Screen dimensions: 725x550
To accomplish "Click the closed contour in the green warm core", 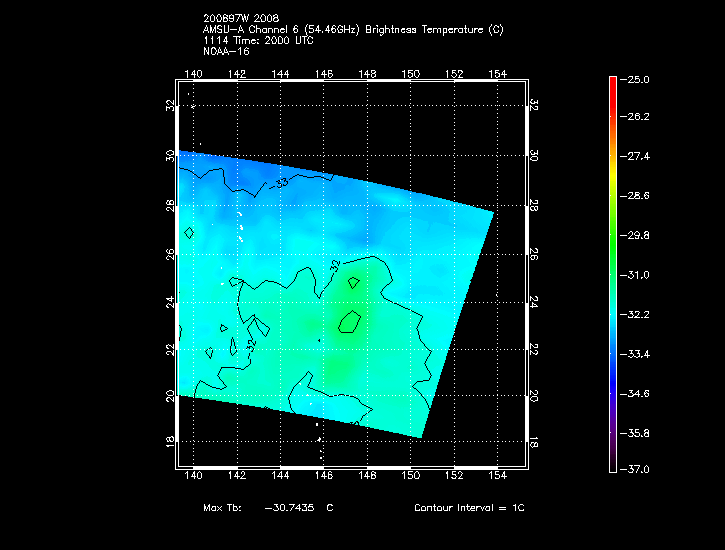I will coord(350,322).
